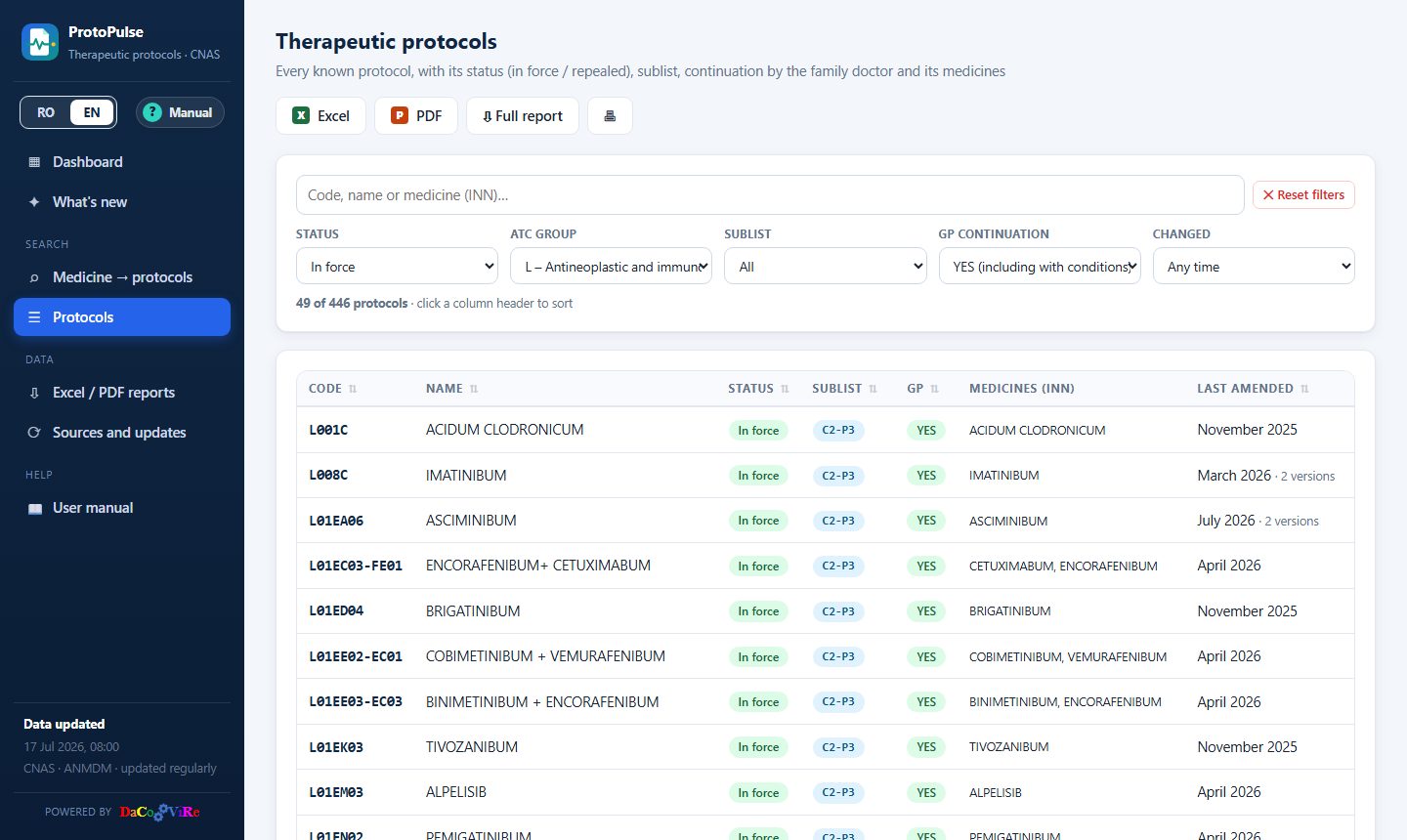This screenshot has height=840, width=1407.
Task: Click the Dashboard grid icon in sidebar
Action: 34,162
